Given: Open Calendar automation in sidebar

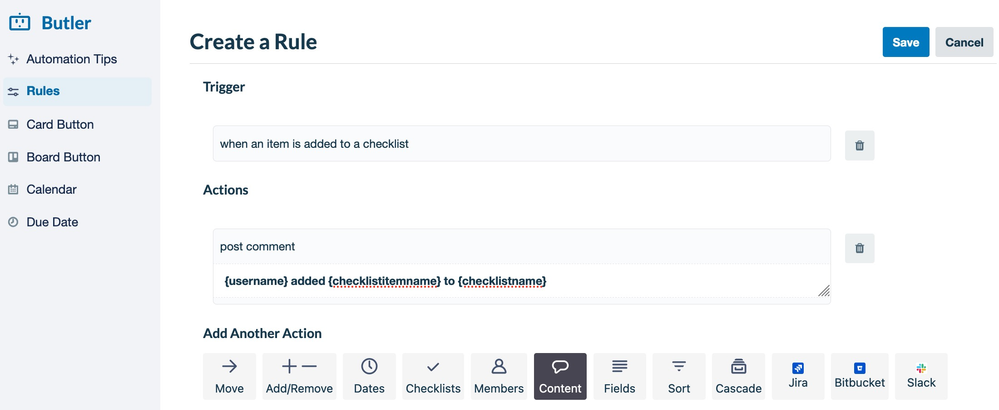Looking at the screenshot, I should tap(51, 190).
